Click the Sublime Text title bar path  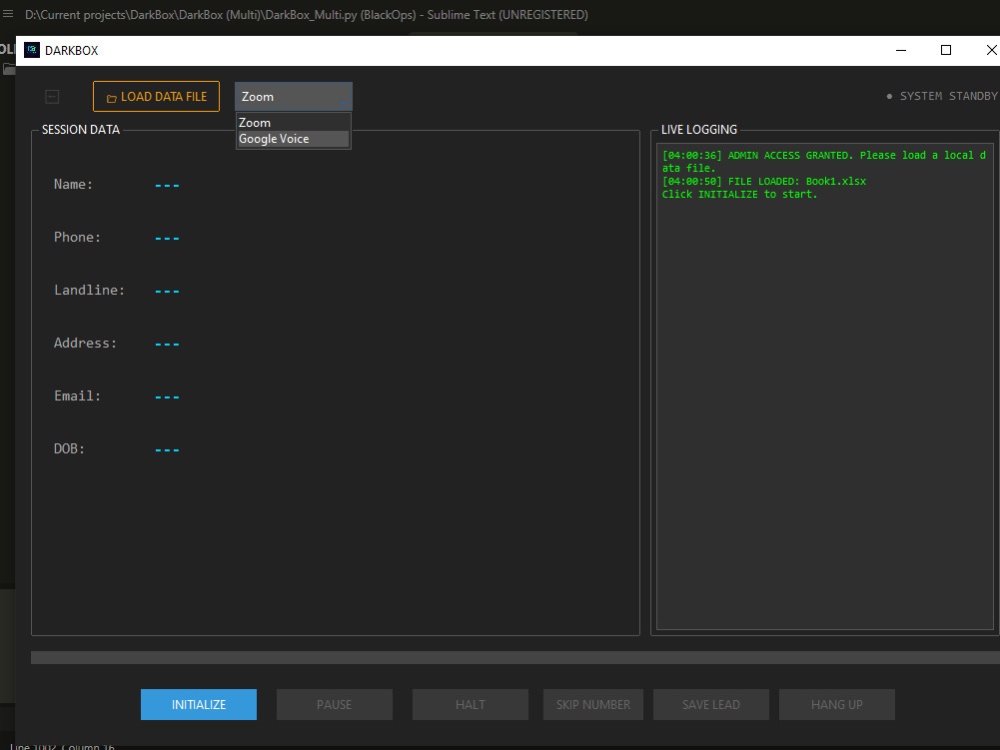pyautogui.click(x=306, y=15)
